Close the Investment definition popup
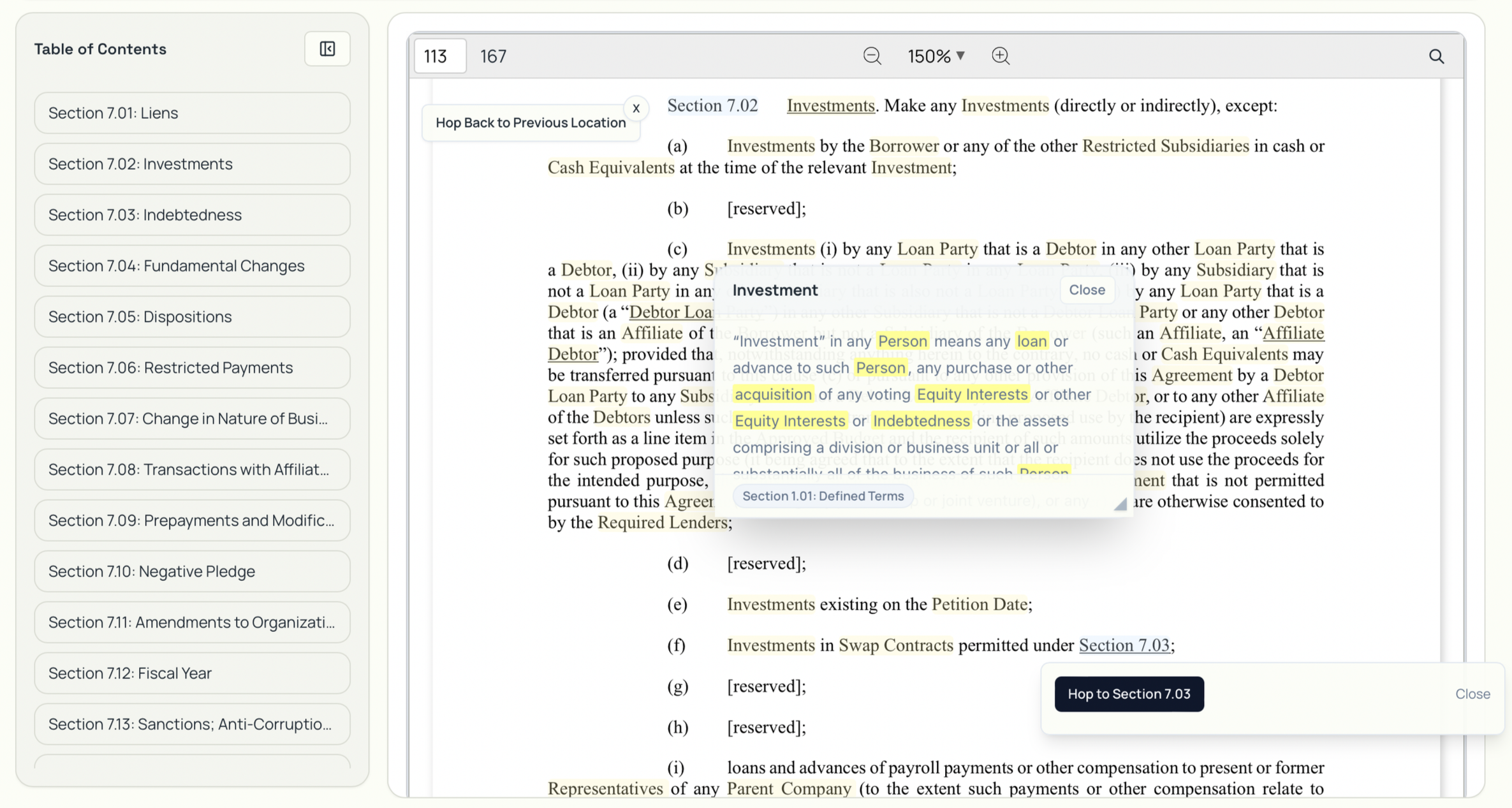 pyautogui.click(x=1087, y=290)
